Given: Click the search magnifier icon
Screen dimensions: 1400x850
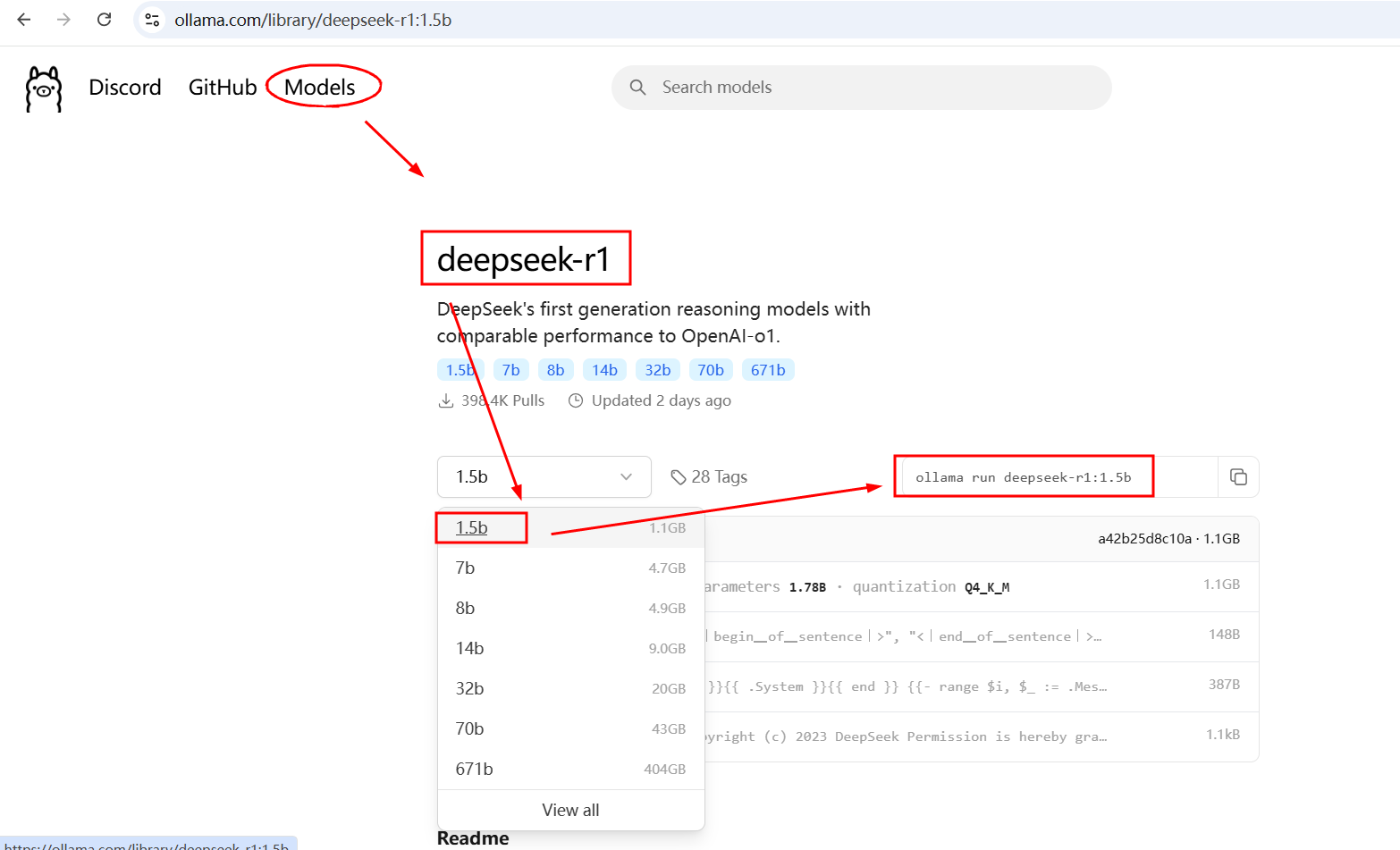Looking at the screenshot, I should click(637, 87).
